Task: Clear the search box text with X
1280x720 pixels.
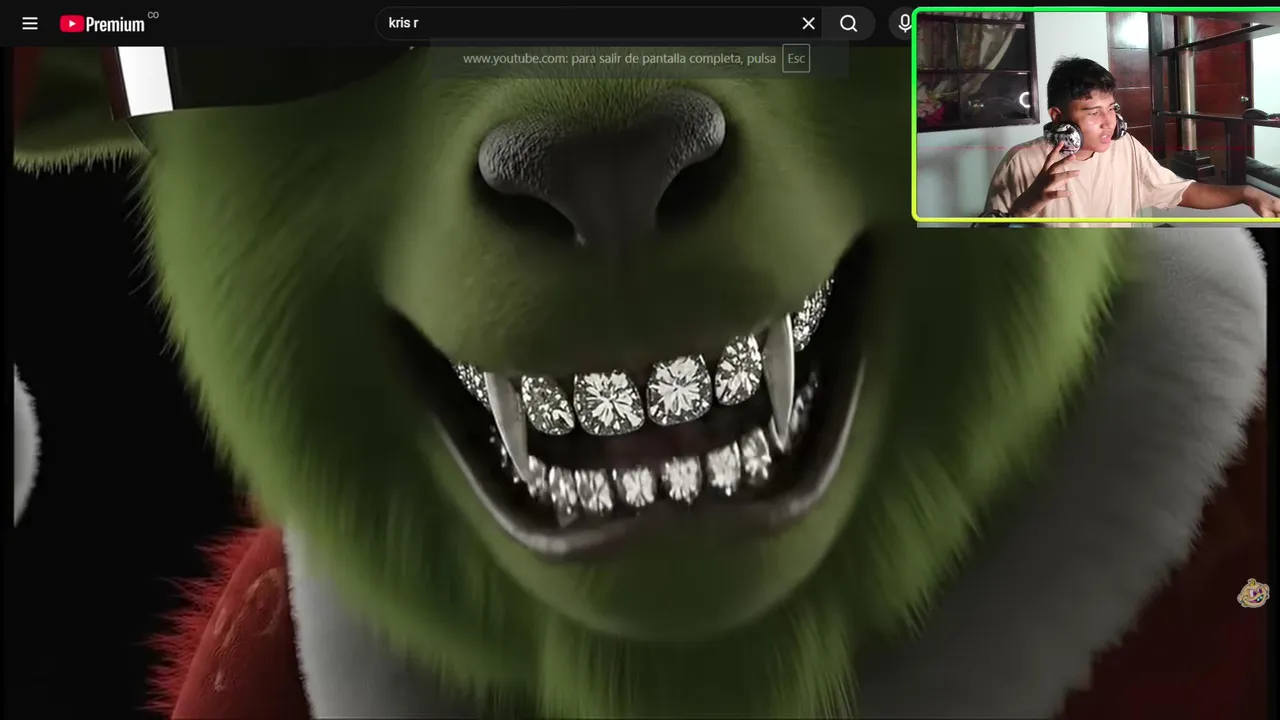Action: tap(808, 23)
